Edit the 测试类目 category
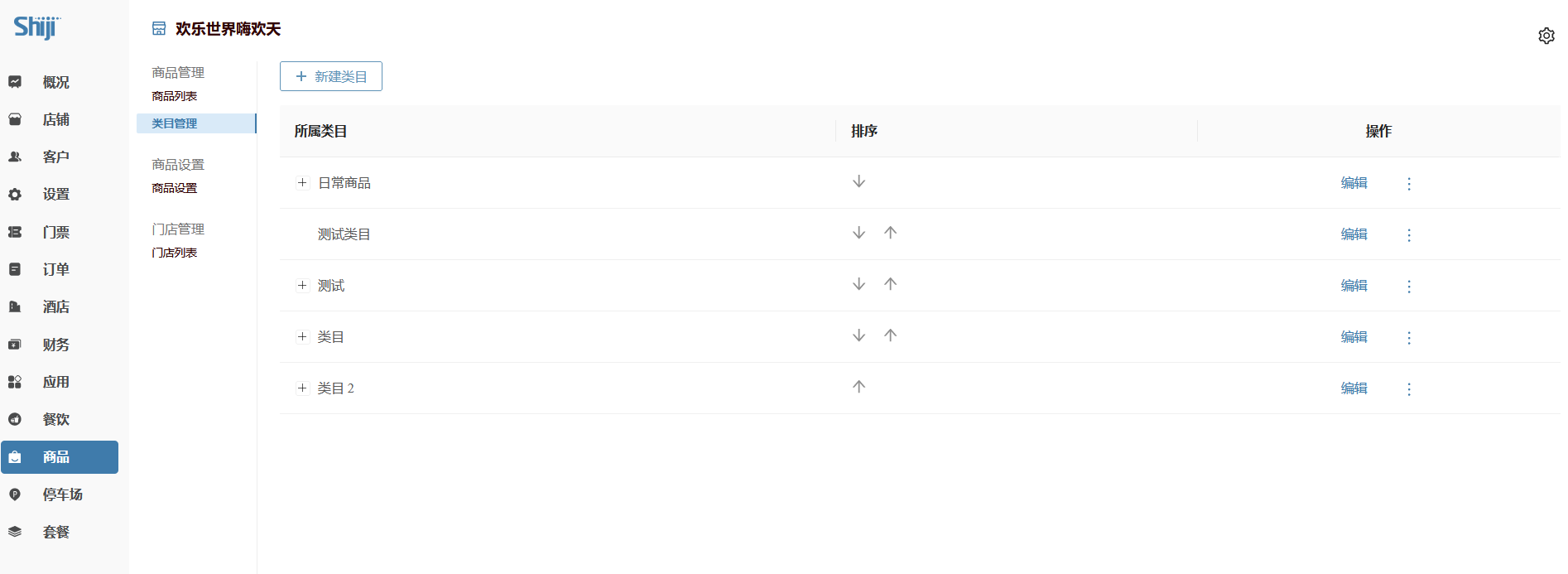Screen dimensions: 1568x574 point(1354,234)
